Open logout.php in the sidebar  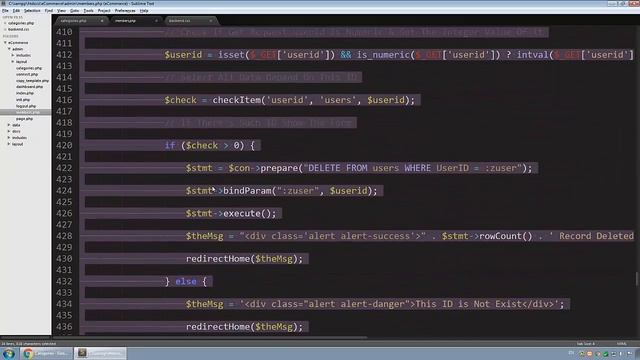pos(26,106)
